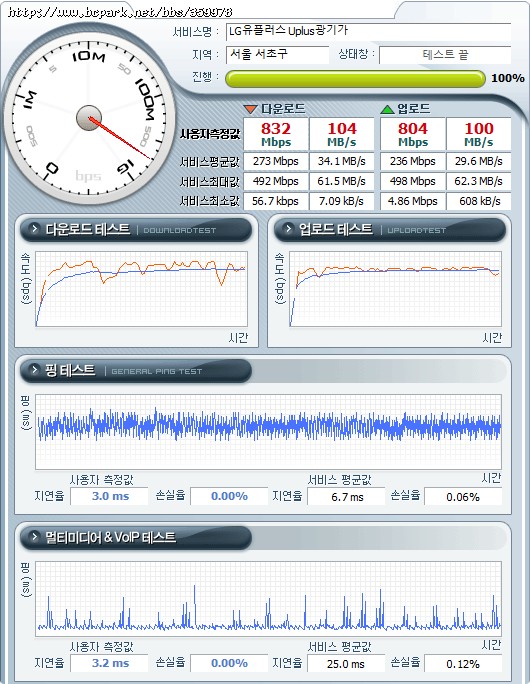Click the 서비스최대값 row label

(x=210, y=181)
